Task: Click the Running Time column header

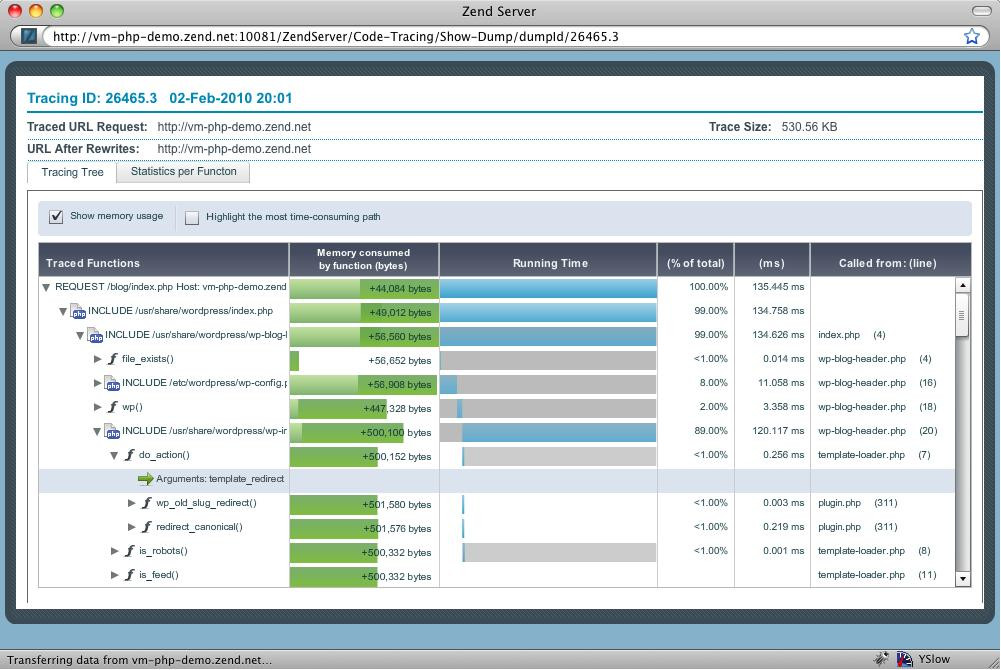Action: pyautogui.click(x=548, y=260)
